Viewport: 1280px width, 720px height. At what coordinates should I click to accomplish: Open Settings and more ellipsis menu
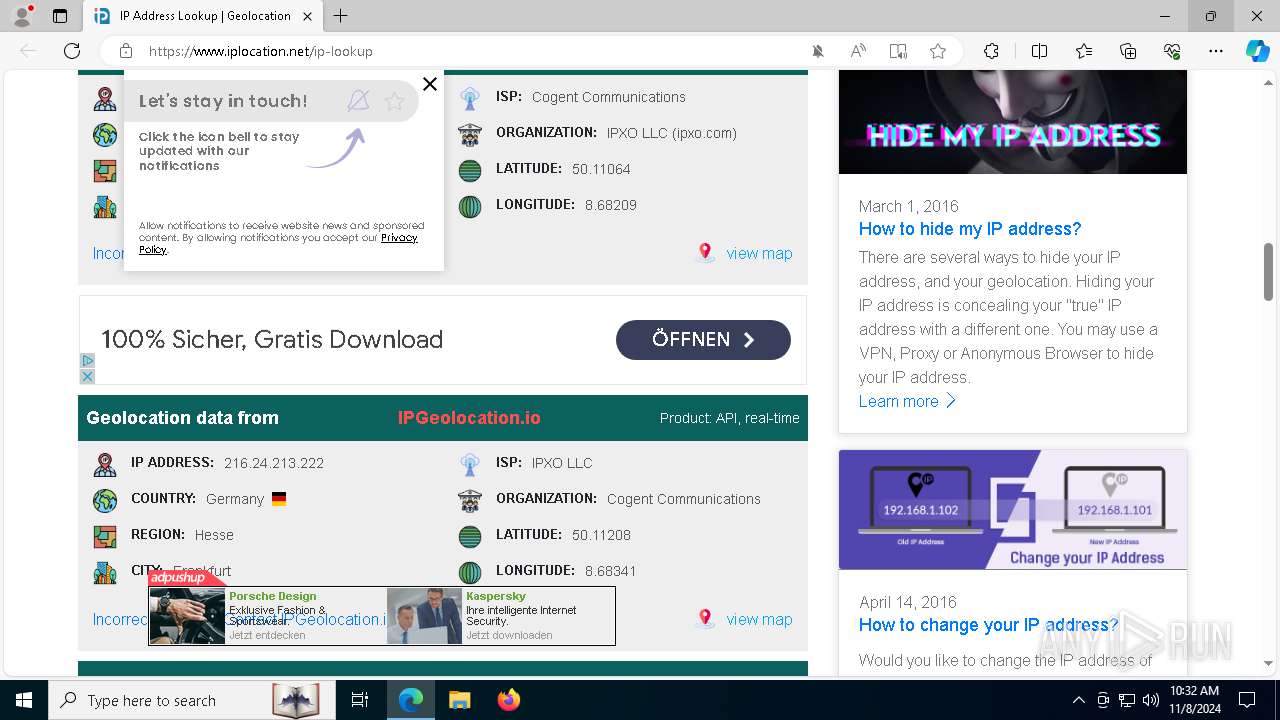coord(1216,51)
